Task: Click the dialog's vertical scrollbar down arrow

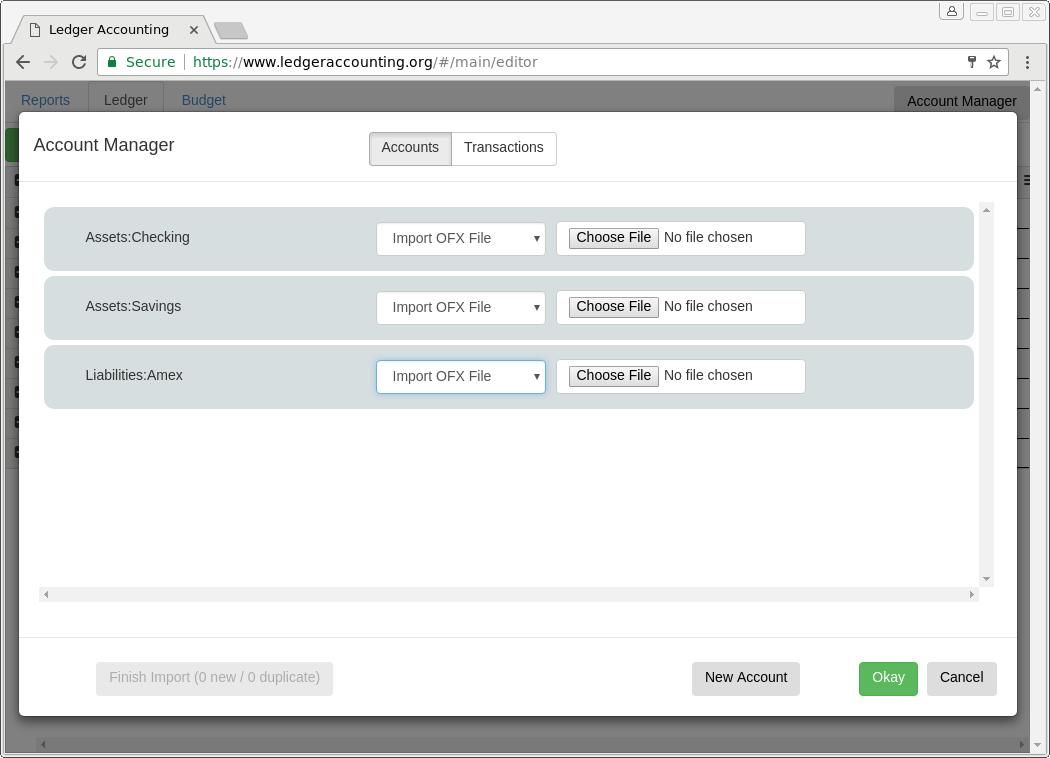Action: pyautogui.click(x=986, y=579)
